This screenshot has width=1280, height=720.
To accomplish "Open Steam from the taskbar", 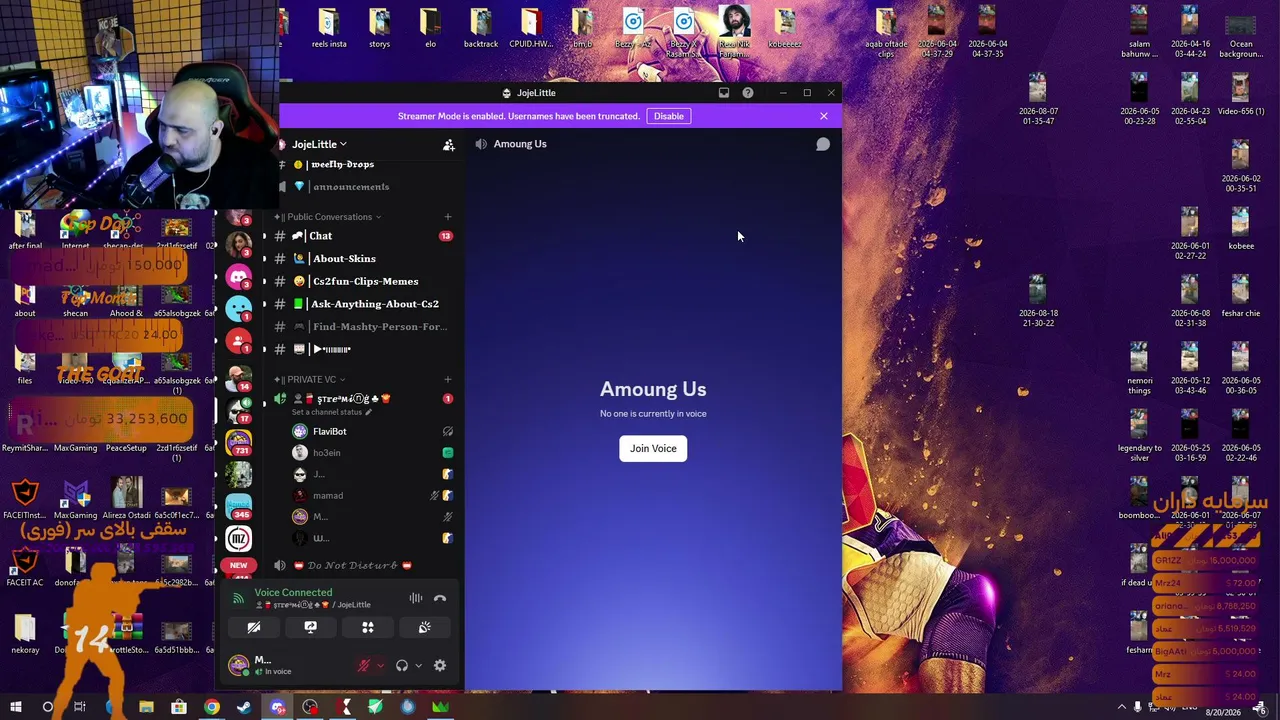I will 244,708.
